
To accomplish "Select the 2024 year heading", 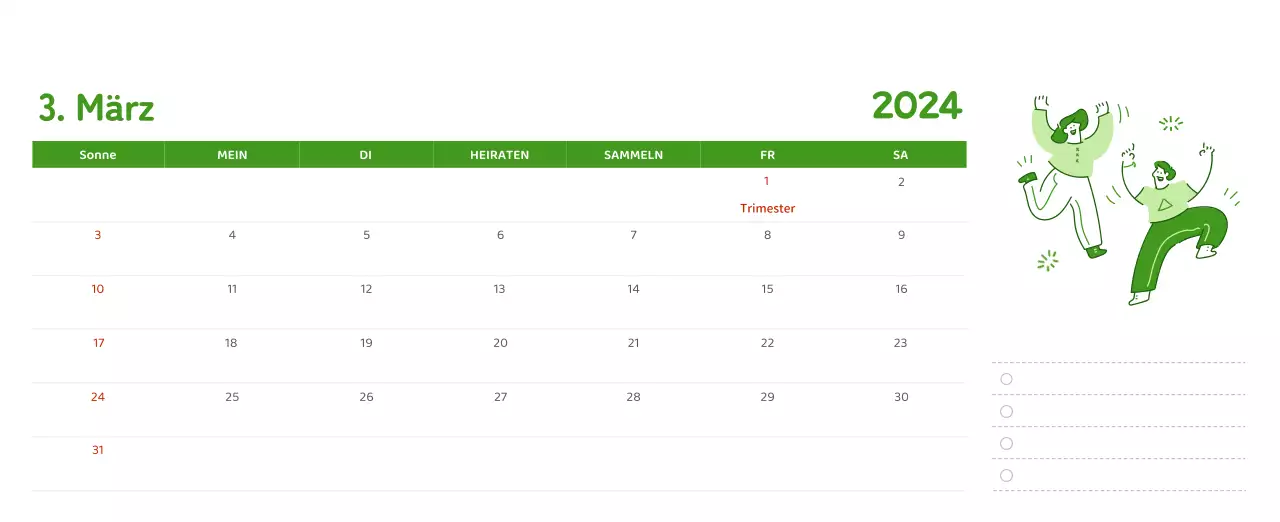I will coord(916,105).
